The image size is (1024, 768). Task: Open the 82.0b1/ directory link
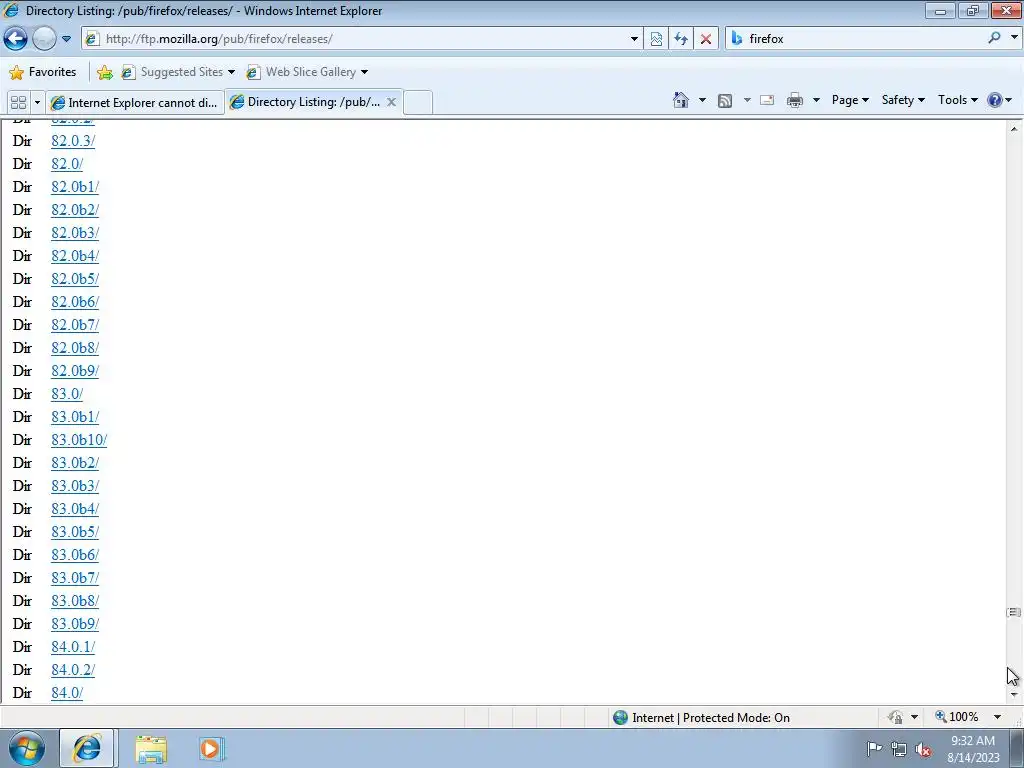(x=75, y=187)
